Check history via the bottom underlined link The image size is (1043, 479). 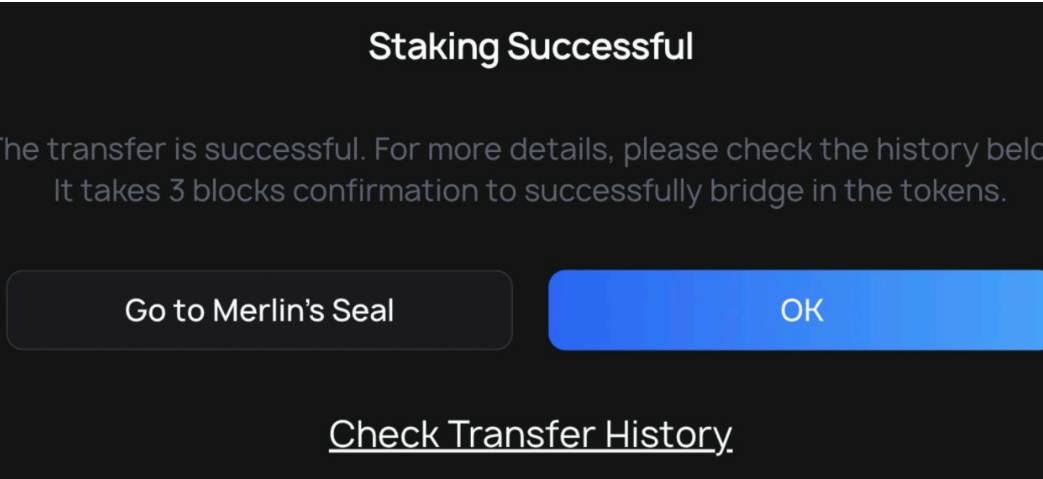click(530, 434)
